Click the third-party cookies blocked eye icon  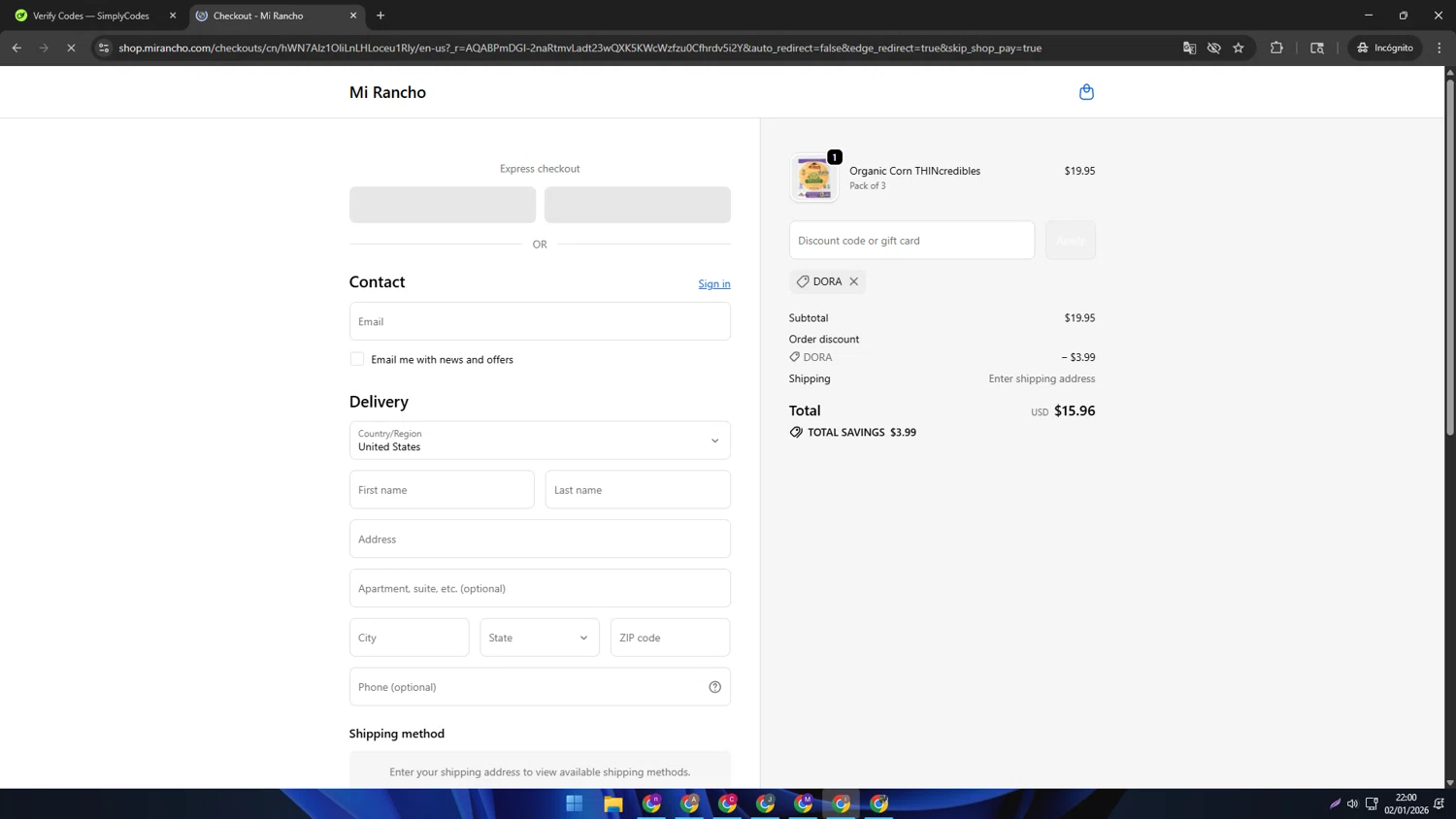pyautogui.click(x=1213, y=48)
